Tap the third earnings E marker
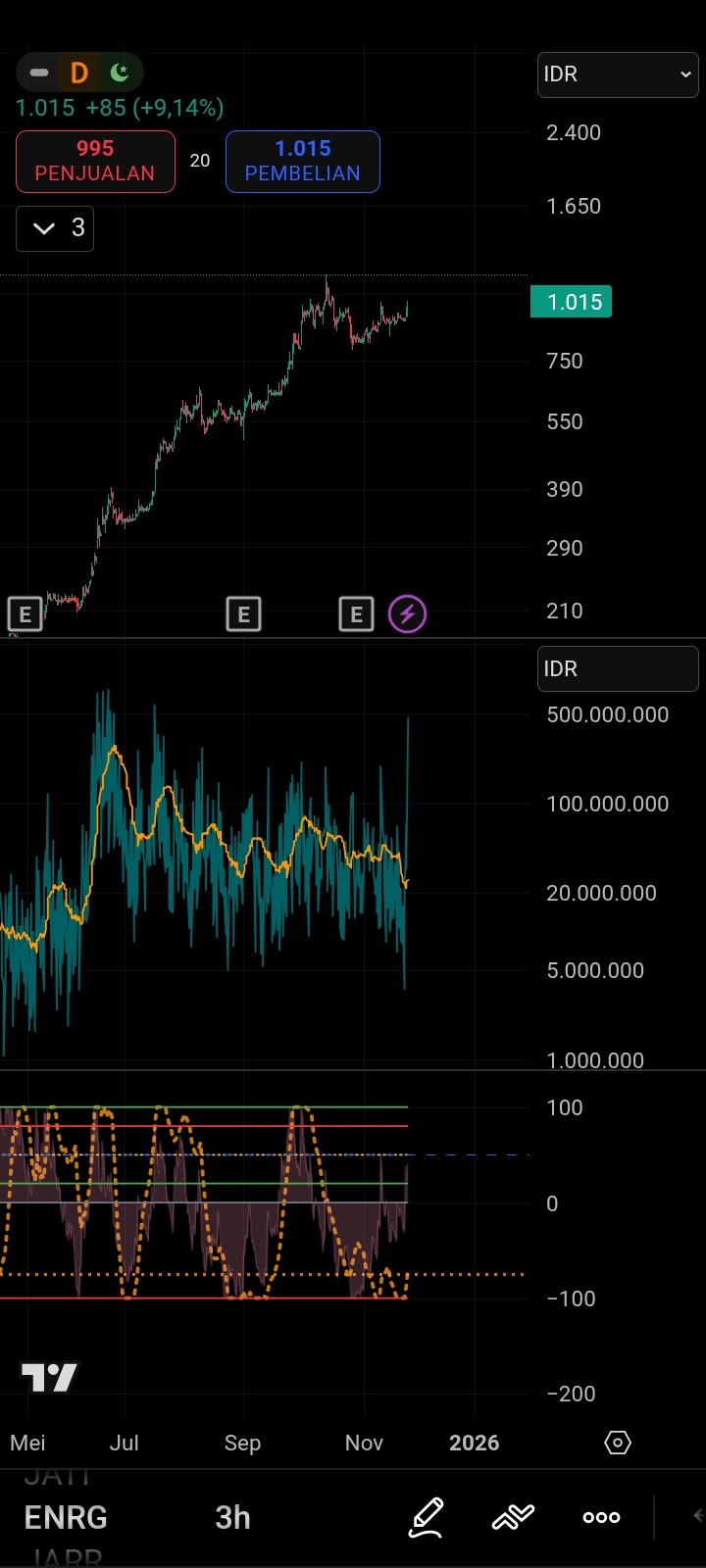 tap(356, 614)
